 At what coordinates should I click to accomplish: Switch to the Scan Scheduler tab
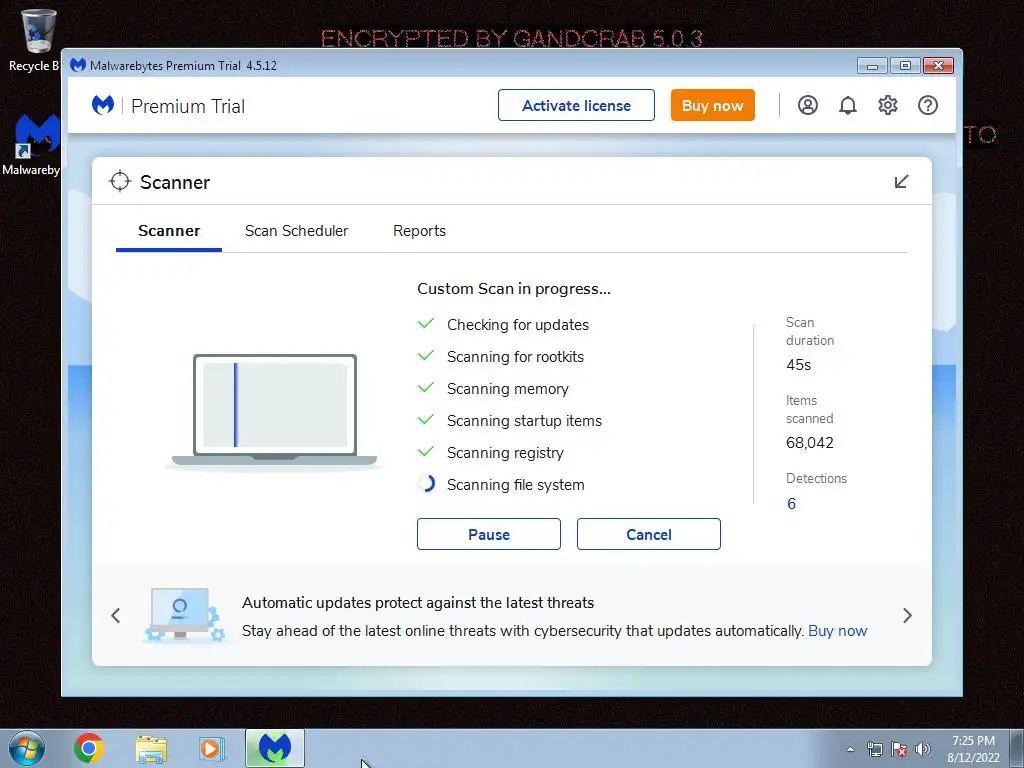pos(296,231)
